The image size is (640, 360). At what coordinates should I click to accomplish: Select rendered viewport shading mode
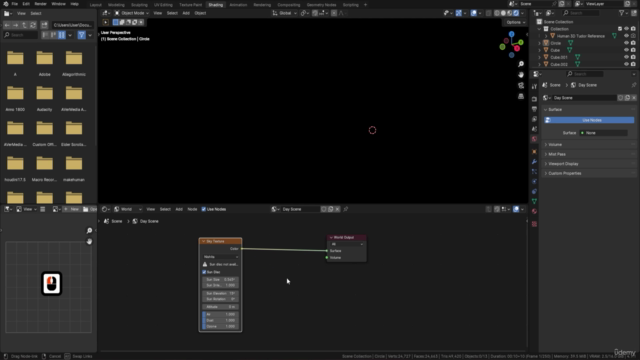tap(516, 13)
